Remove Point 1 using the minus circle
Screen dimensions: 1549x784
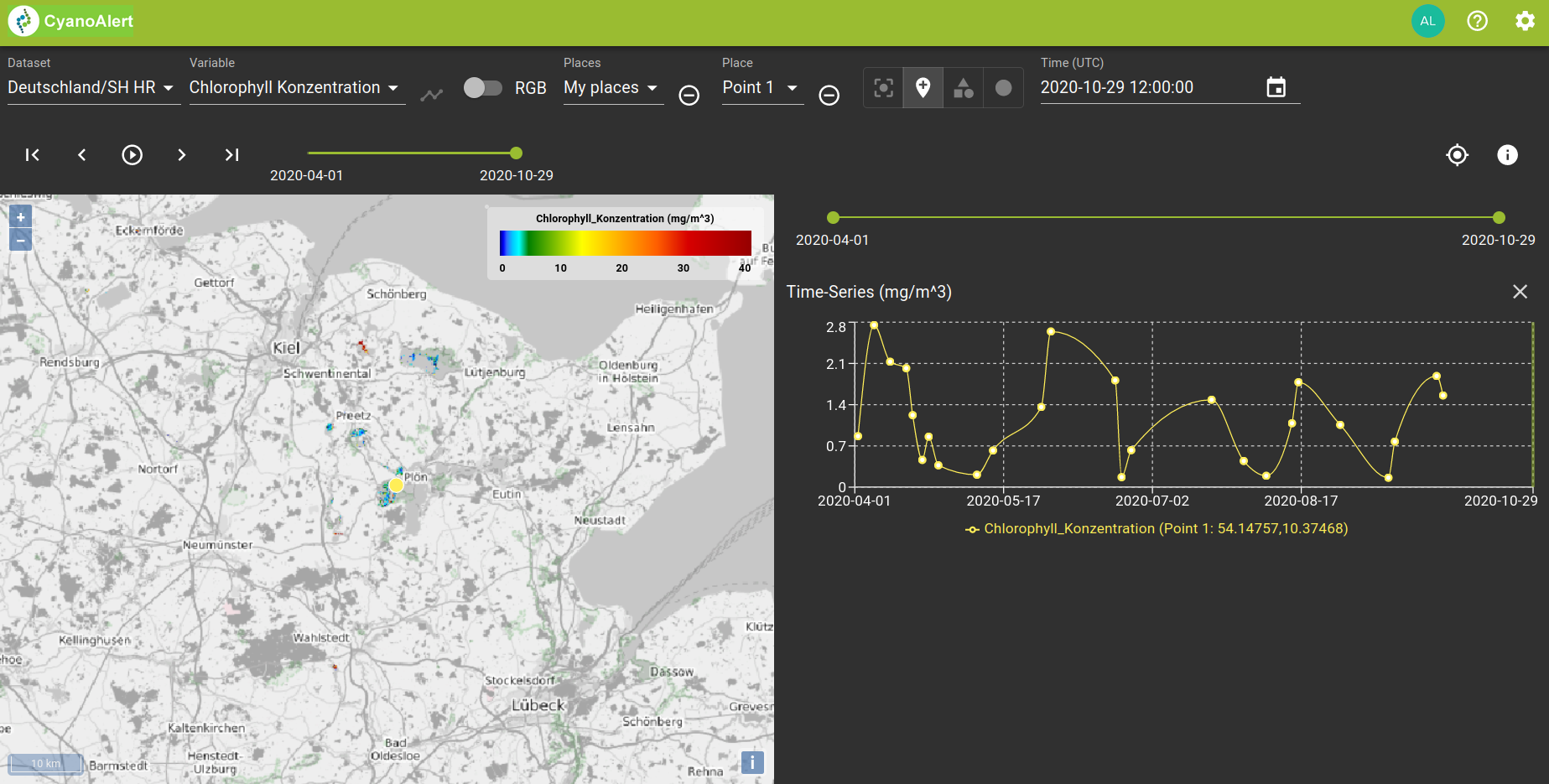click(829, 96)
